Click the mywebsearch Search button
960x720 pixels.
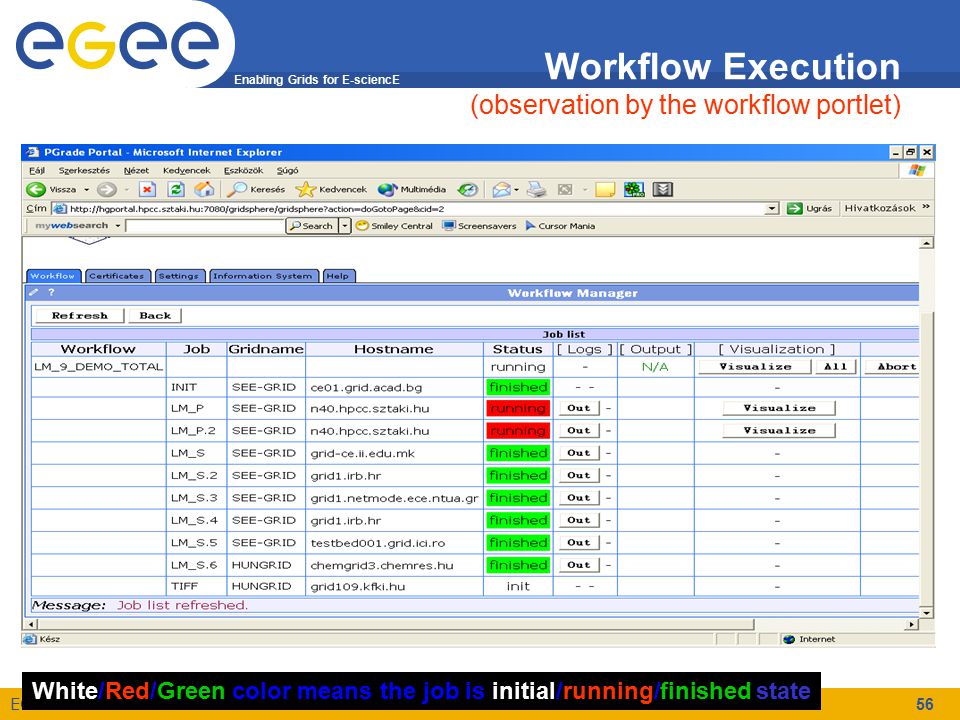(312, 226)
